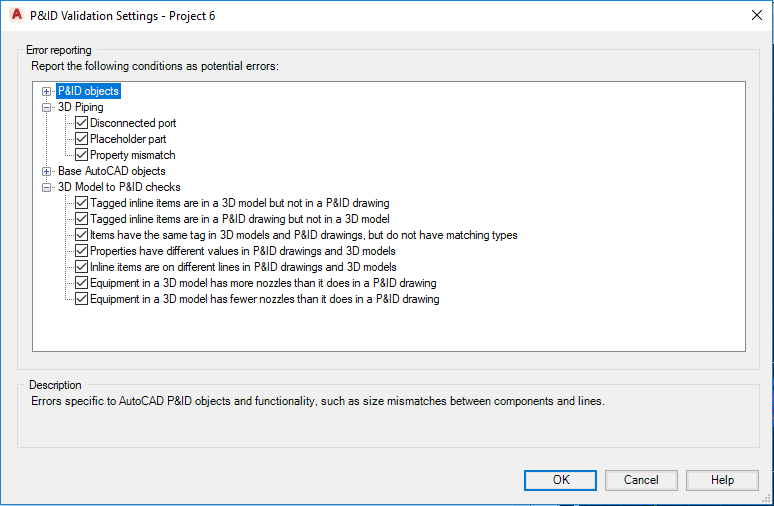Toggle the Placeholder part checkbox
This screenshot has height=506, width=774.
click(82, 139)
